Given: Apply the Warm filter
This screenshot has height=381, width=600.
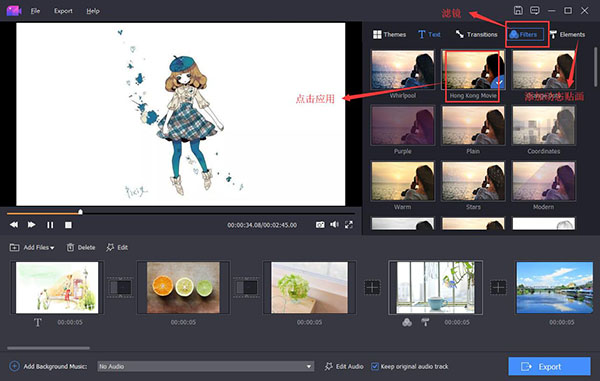Looking at the screenshot, I should tap(403, 181).
